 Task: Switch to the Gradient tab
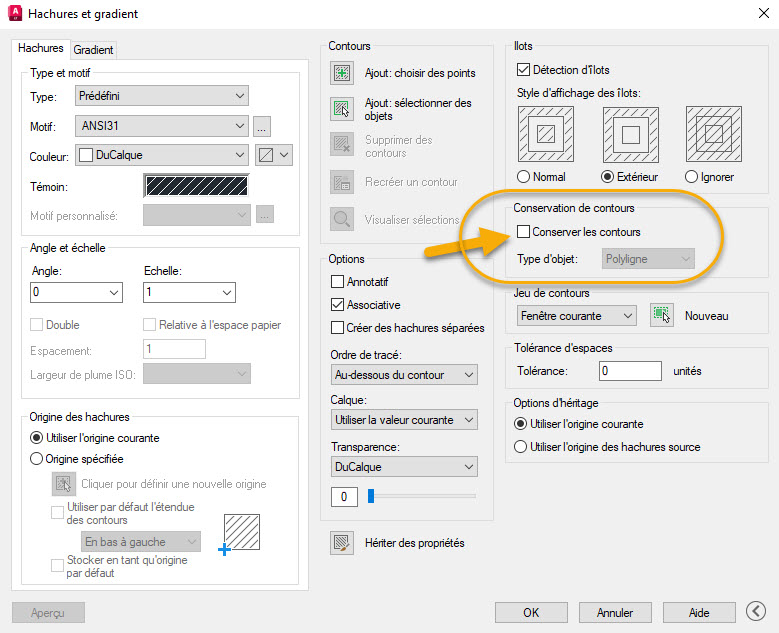(x=93, y=49)
